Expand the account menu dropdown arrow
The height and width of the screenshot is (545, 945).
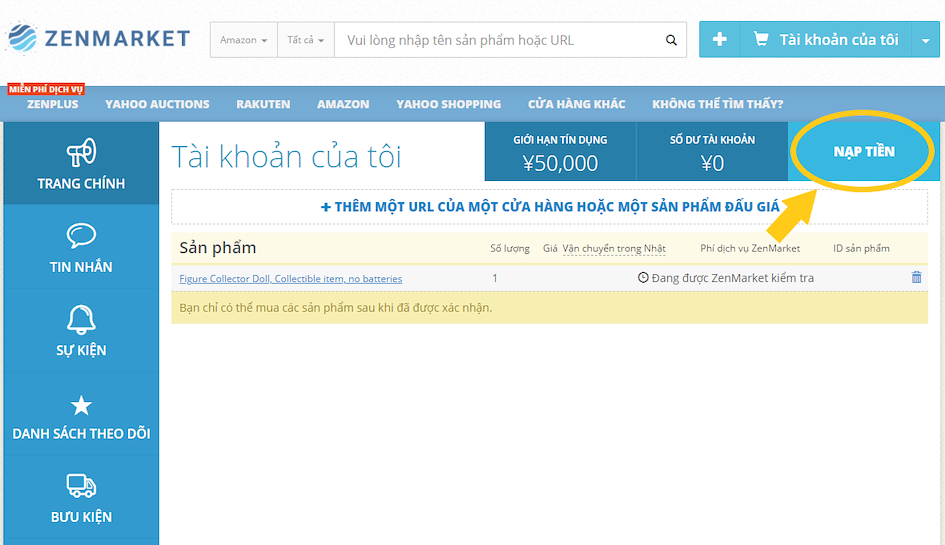point(926,40)
